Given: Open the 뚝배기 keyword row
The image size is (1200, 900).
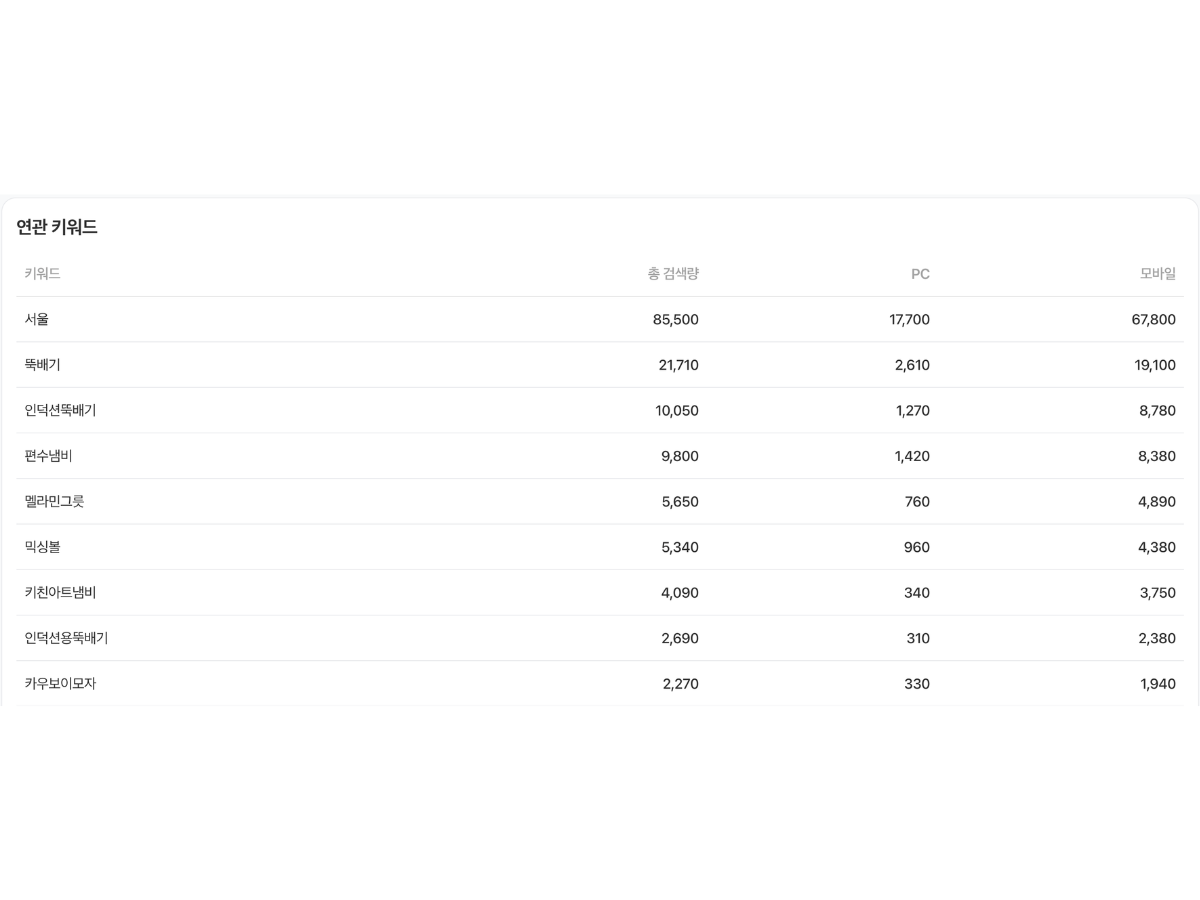Looking at the screenshot, I should click(x=43, y=365).
